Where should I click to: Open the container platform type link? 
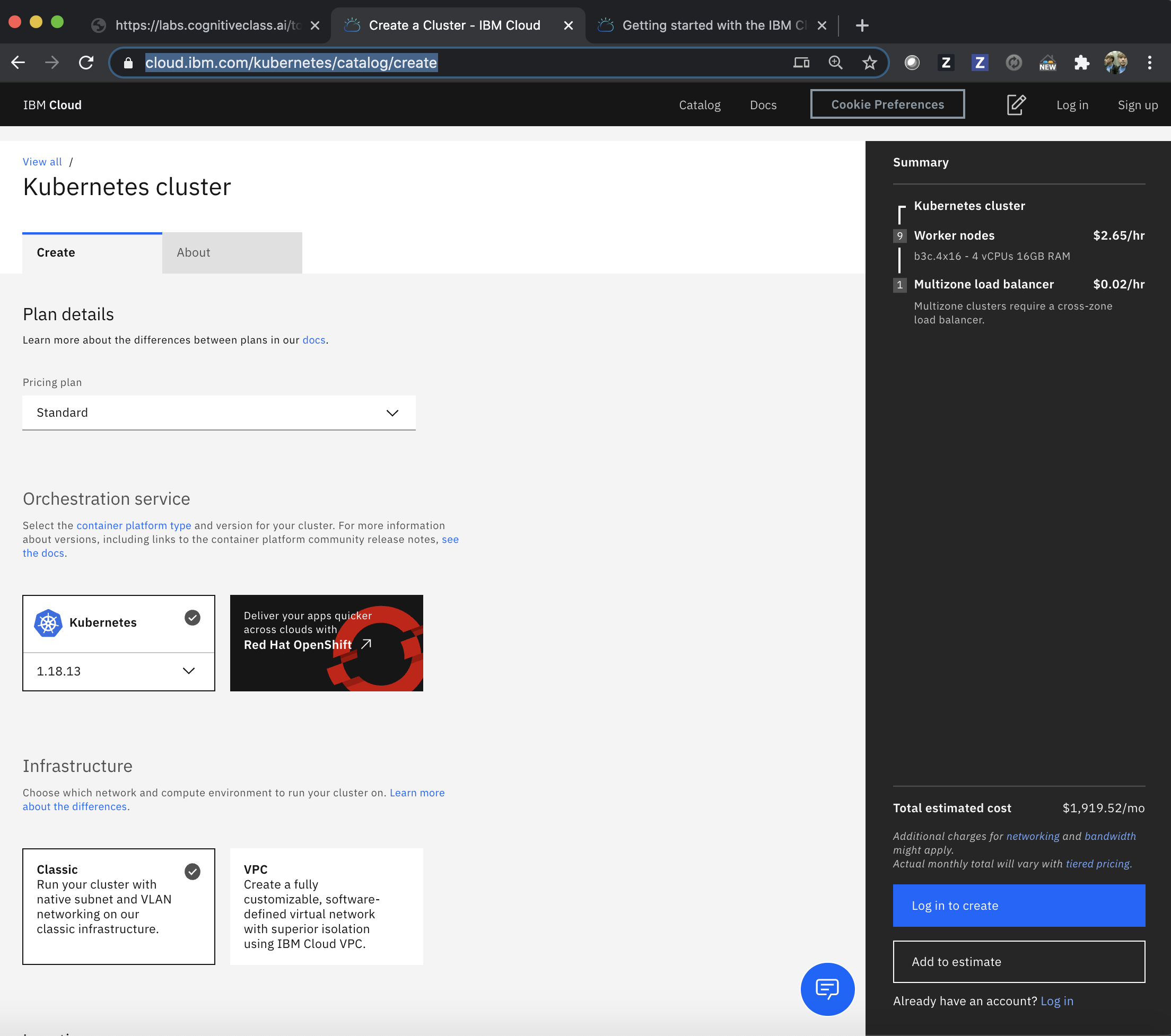[134, 525]
